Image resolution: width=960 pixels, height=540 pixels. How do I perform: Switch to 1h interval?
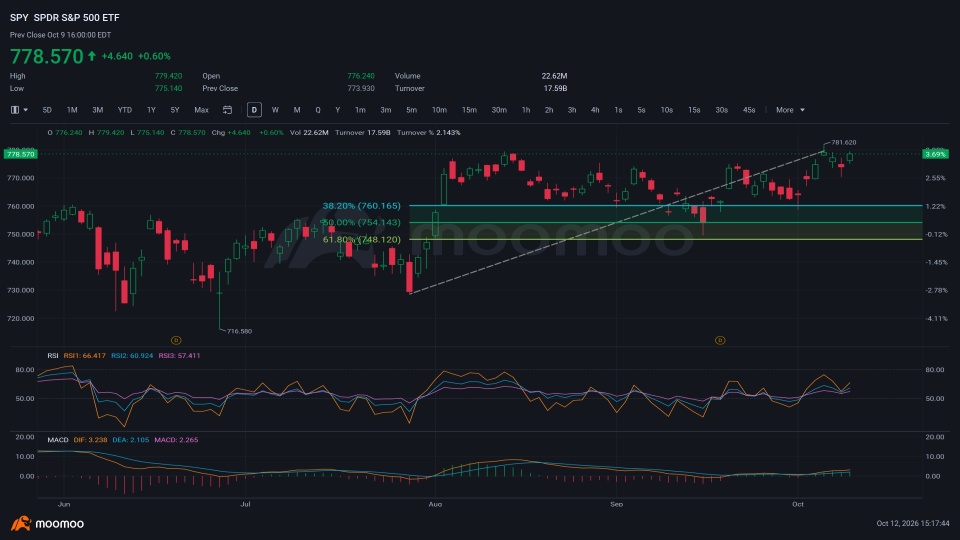tap(526, 110)
